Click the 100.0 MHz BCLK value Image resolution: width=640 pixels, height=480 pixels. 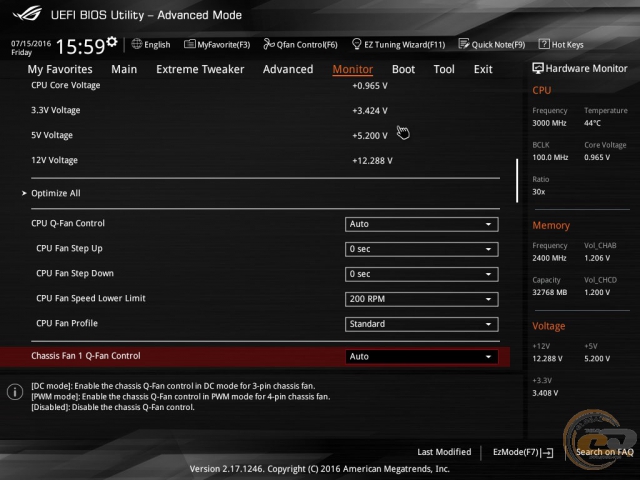click(x=550, y=158)
